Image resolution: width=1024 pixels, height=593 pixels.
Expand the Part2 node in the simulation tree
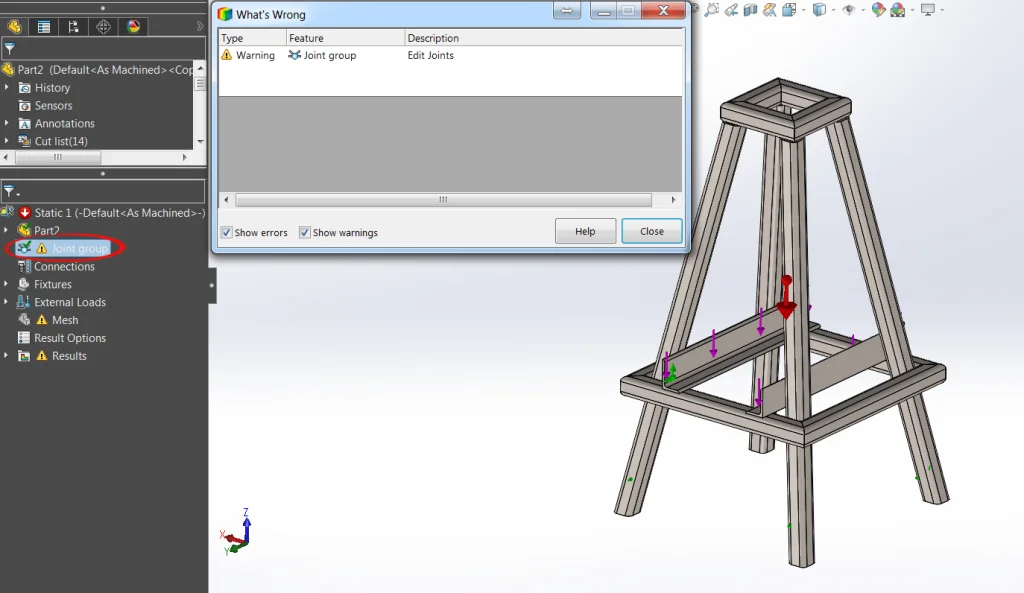pyautogui.click(x=6, y=230)
